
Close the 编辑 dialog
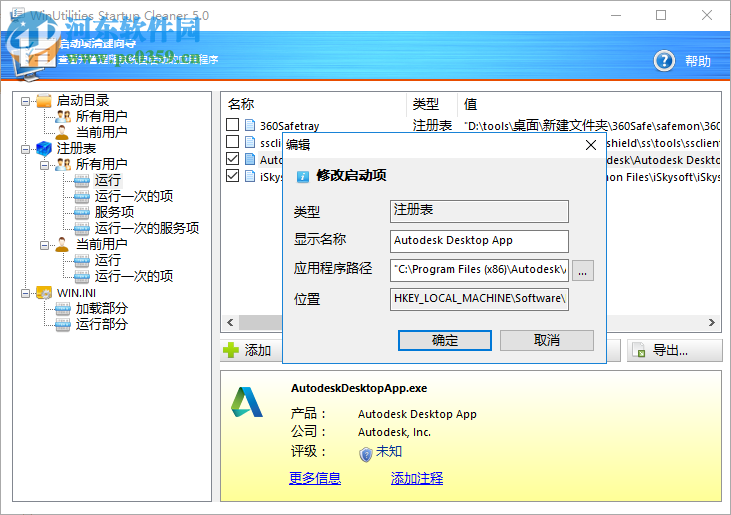pos(591,145)
